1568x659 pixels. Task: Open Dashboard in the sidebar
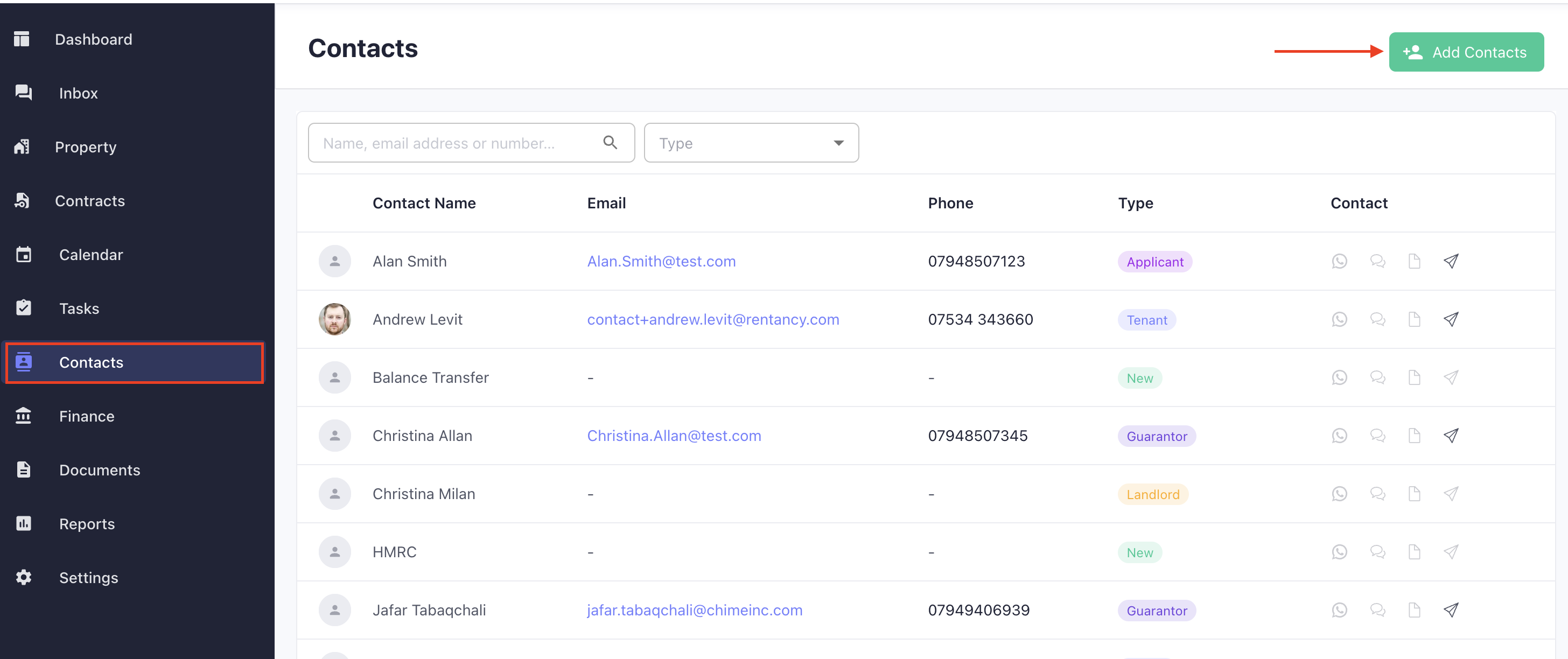(93, 39)
